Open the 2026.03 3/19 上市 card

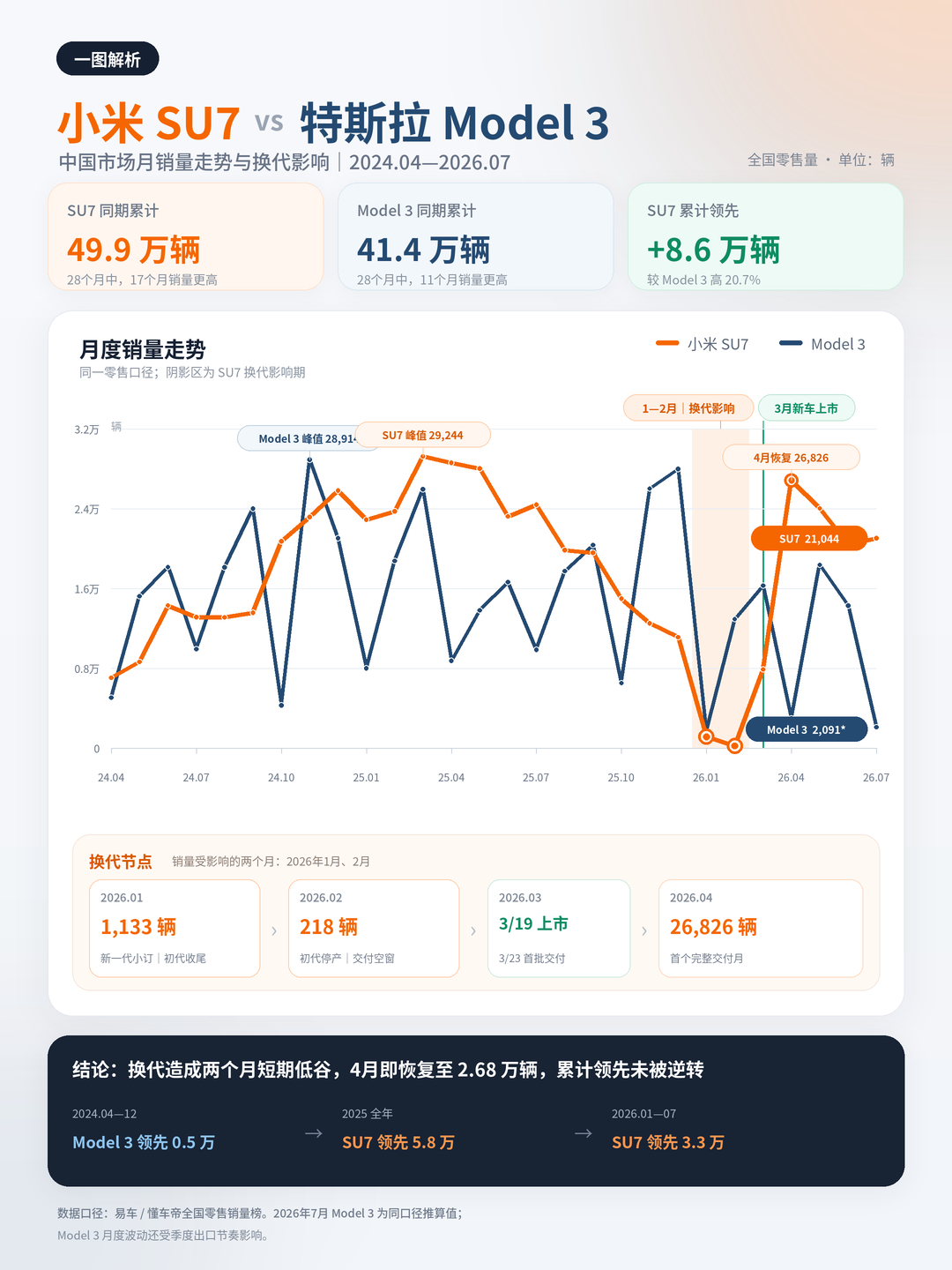[x=559, y=928]
